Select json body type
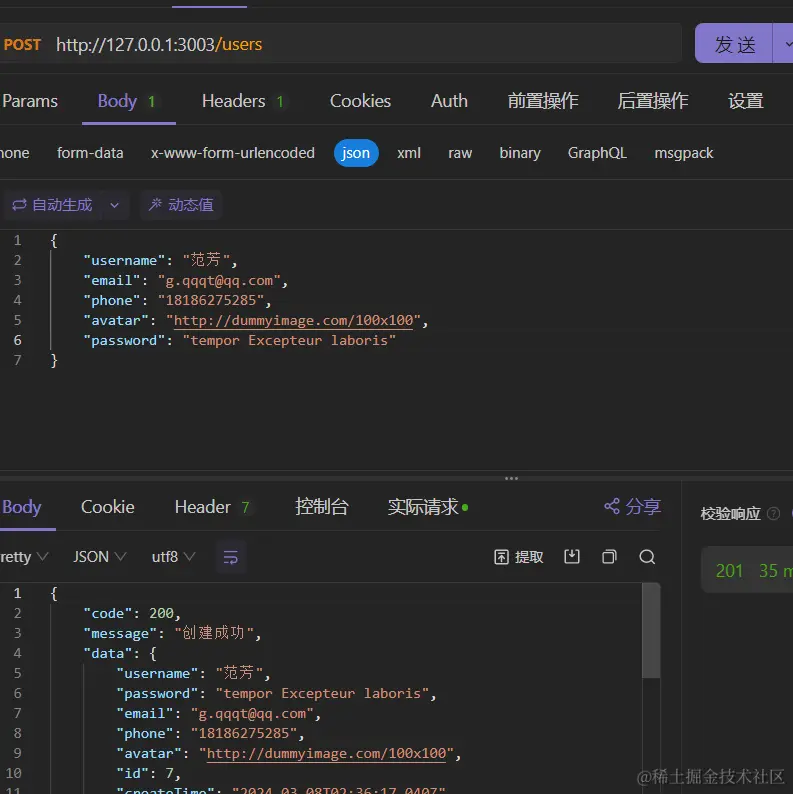 [356, 153]
